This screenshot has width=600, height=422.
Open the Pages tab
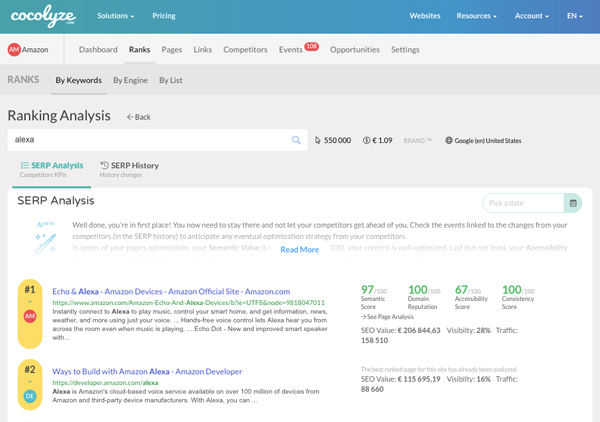172,50
